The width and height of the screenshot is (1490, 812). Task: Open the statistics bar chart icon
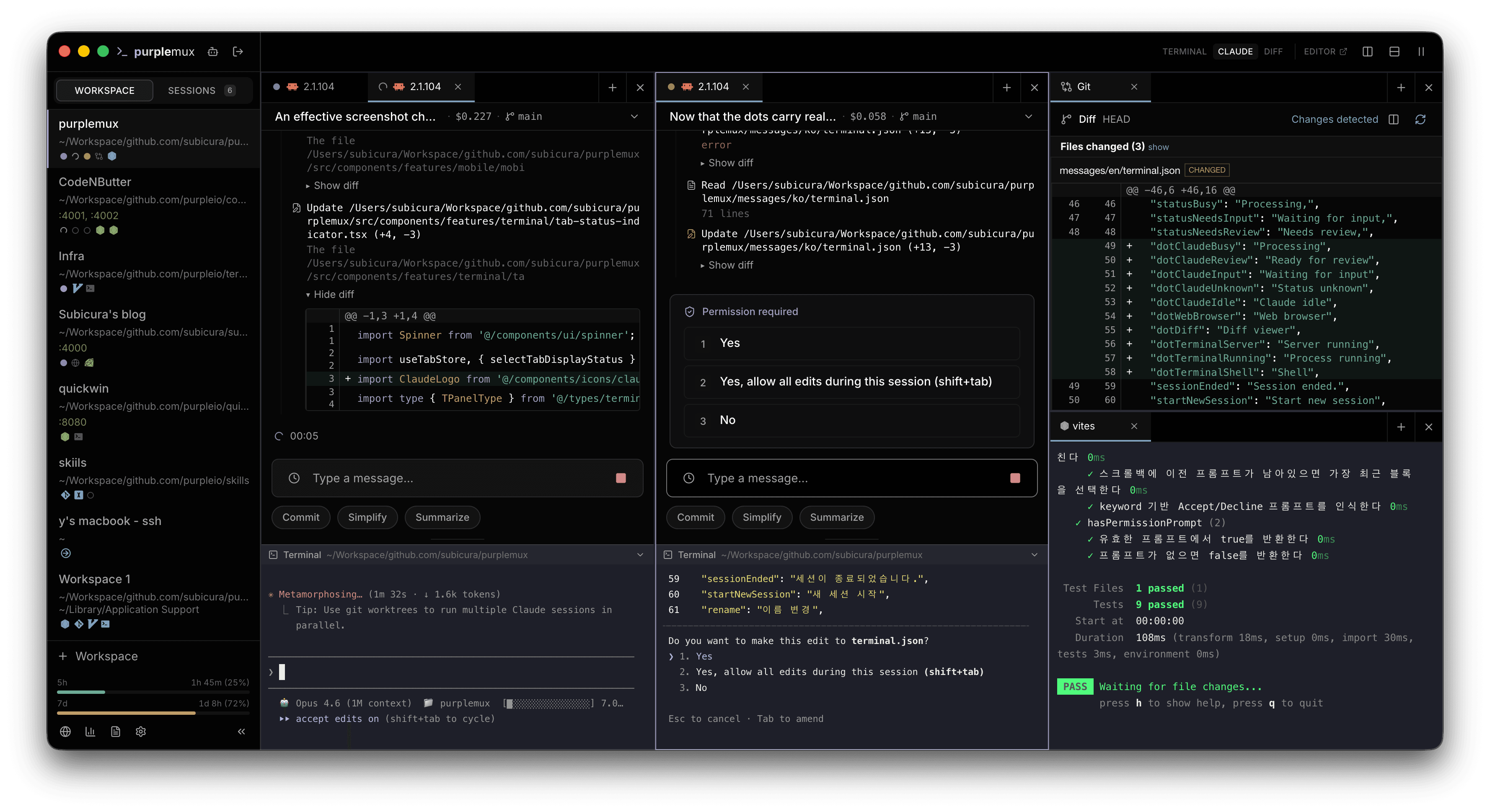(x=90, y=732)
